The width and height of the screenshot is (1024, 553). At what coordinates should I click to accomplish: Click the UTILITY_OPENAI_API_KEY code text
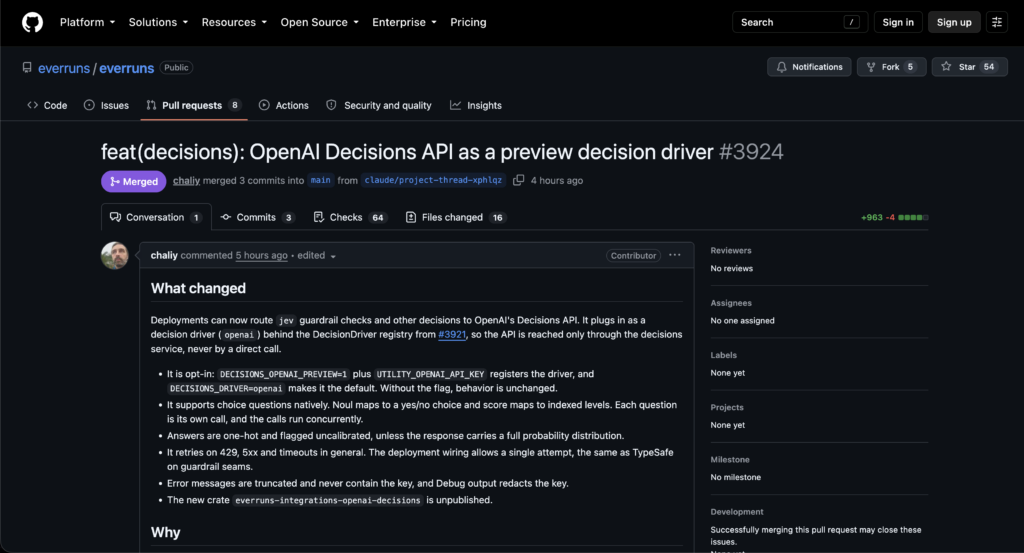click(x=430, y=374)
